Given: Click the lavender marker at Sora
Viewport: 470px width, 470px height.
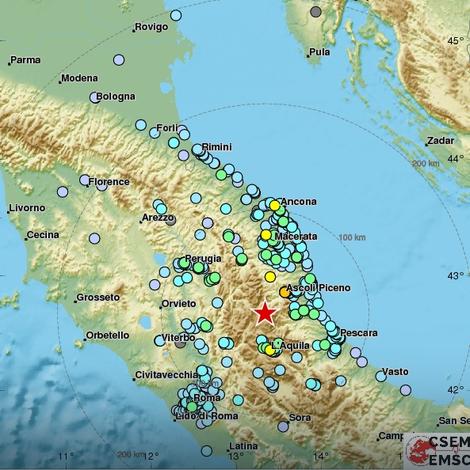Looking at the screenshot, I should click(x=283, y=426).
